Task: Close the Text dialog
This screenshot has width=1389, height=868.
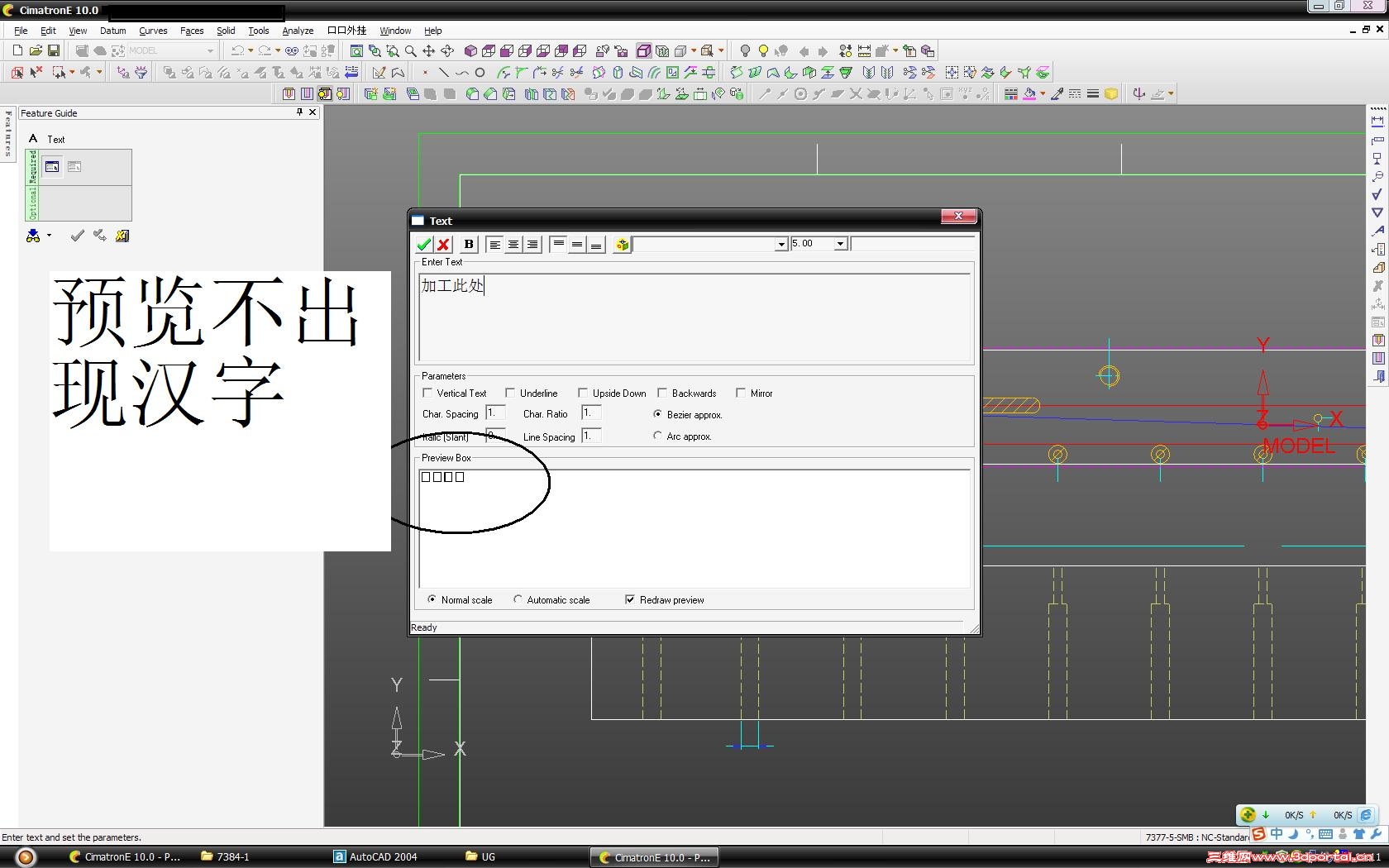Action: [x=958, y=217]
